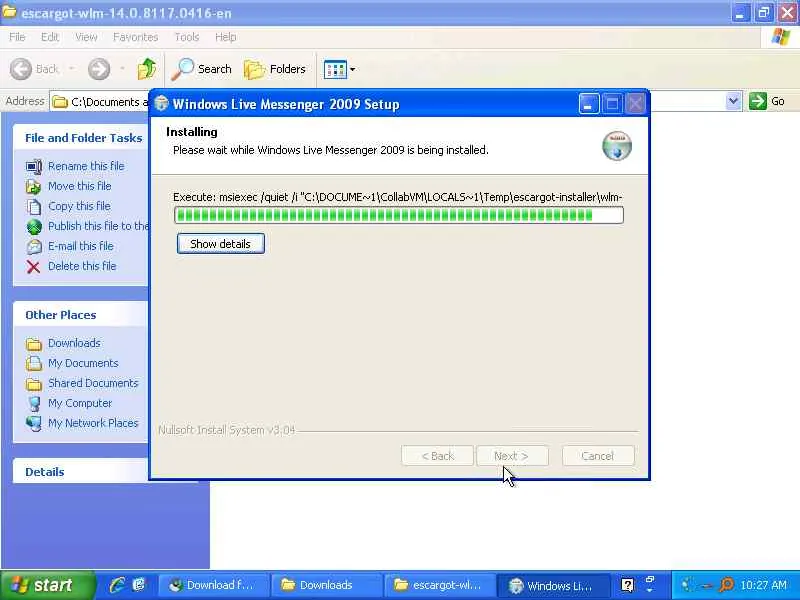Go up one folder level icon
The width and height of the screenshot is (800, 600).
[x=147, y=69]
